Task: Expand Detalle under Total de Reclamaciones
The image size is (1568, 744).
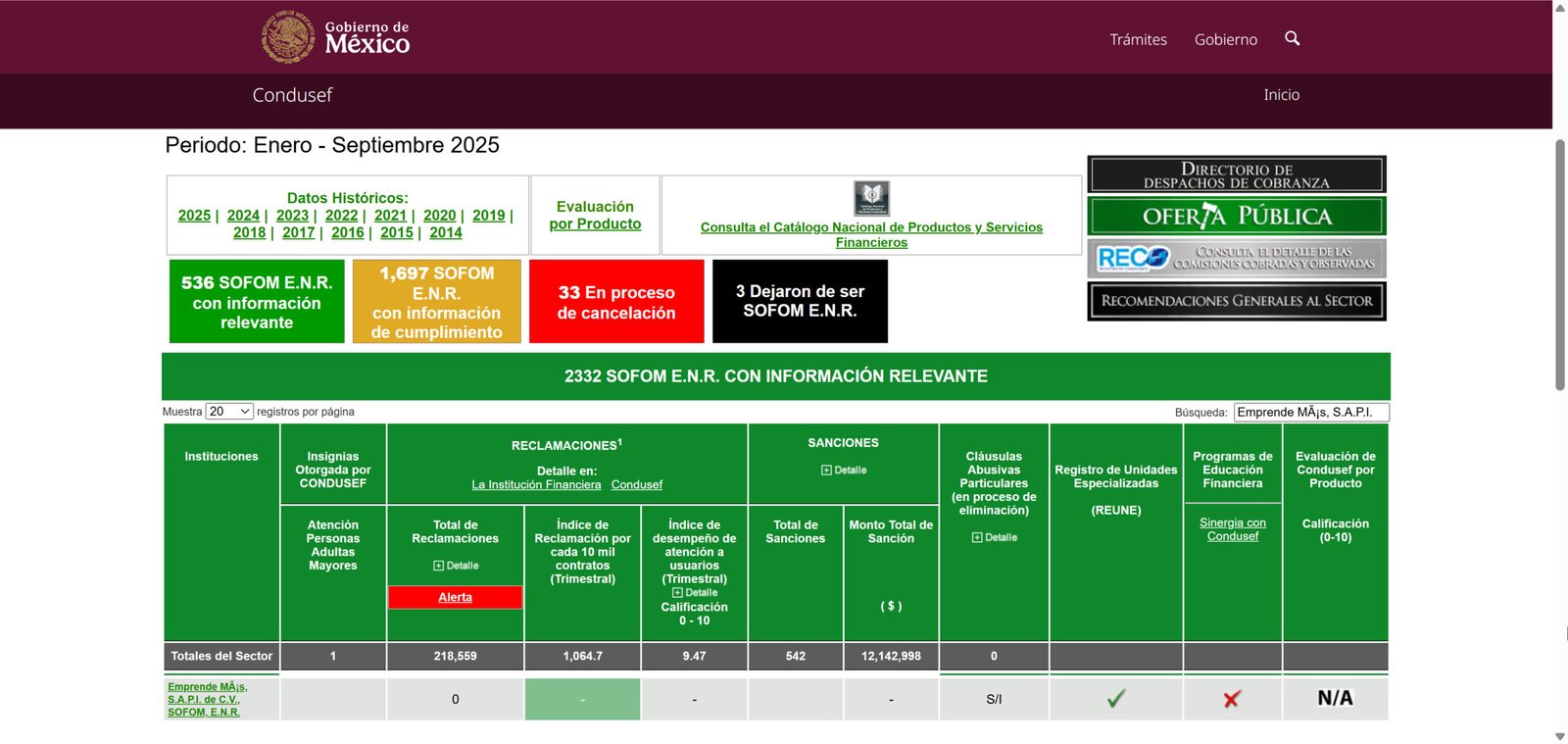Action: (x=456, y=566)
